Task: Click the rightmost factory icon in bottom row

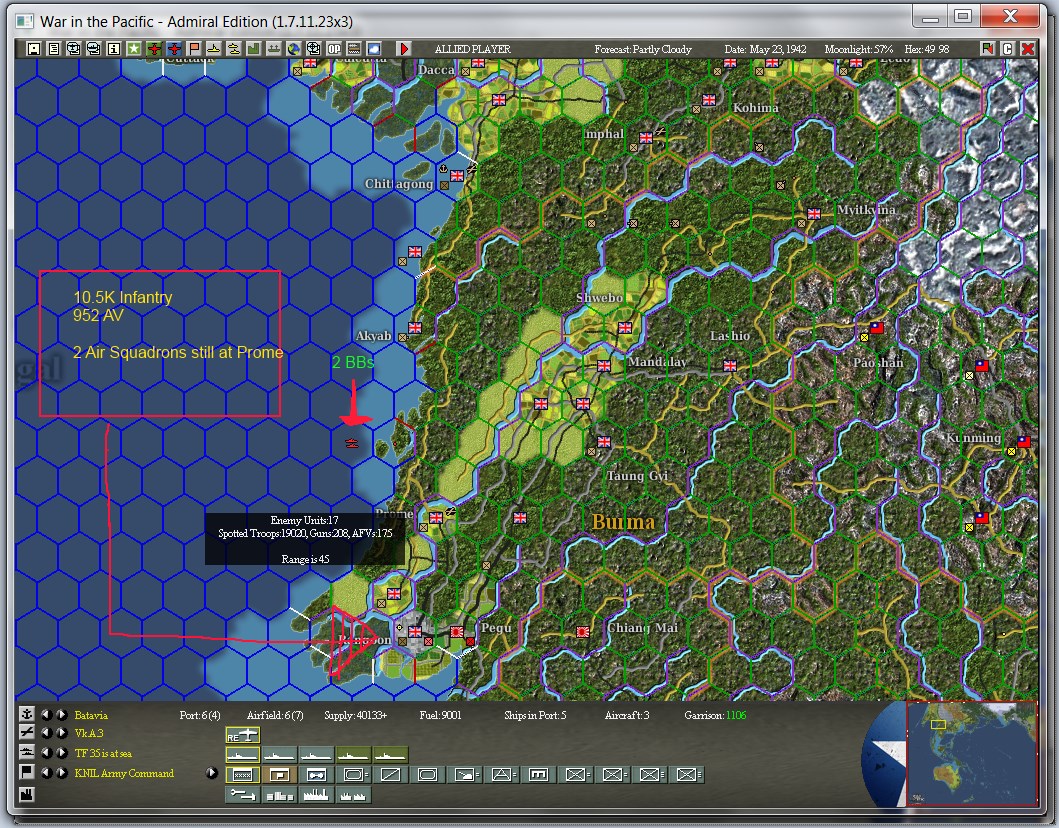Action: point(354,796)
